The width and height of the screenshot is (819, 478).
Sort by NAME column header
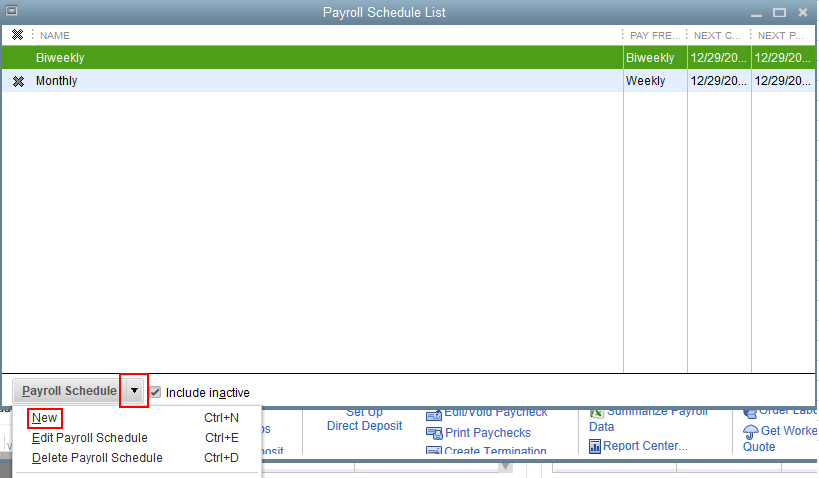(x=55, y=36)
